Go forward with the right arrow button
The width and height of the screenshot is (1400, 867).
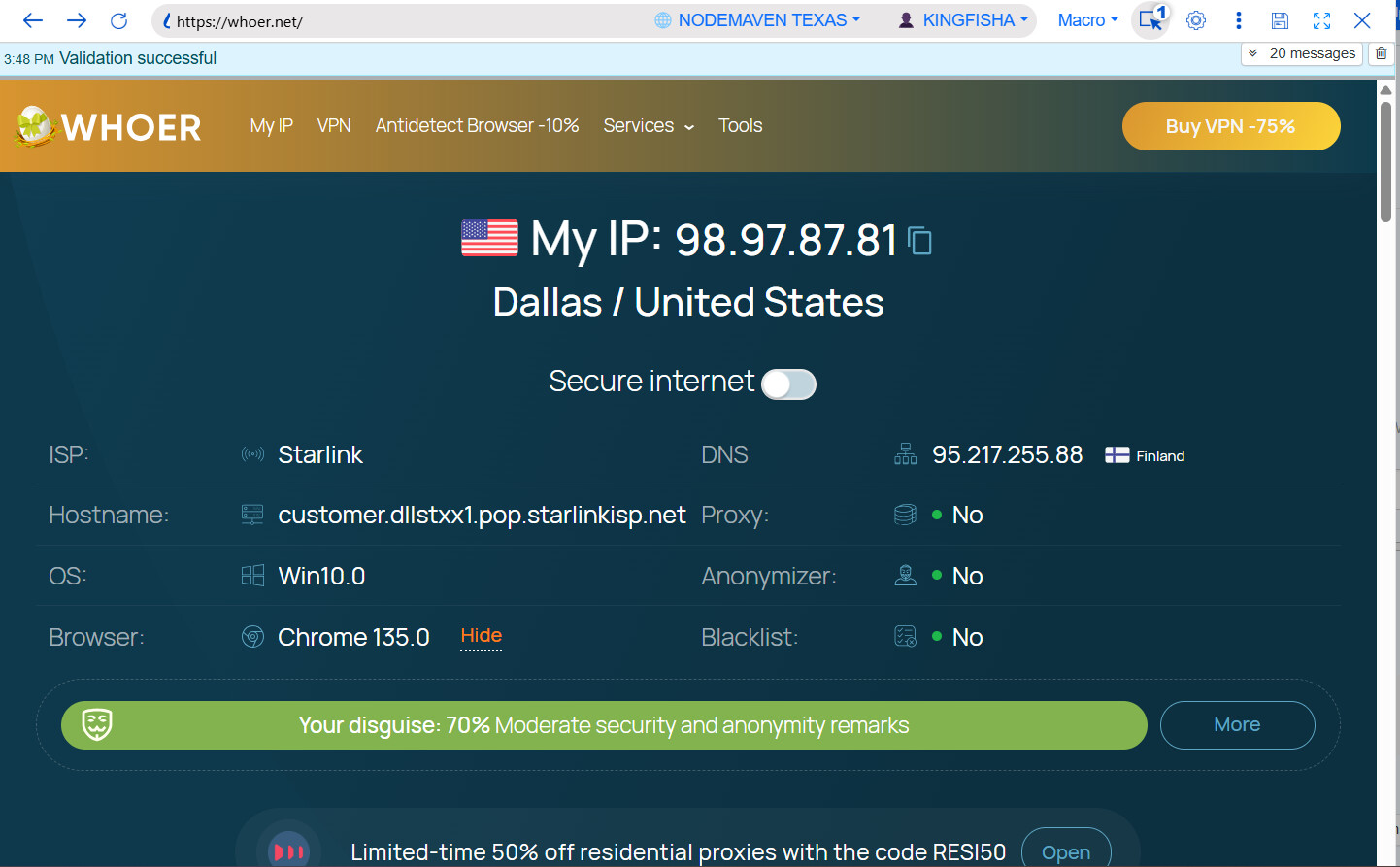pos(77,20)
